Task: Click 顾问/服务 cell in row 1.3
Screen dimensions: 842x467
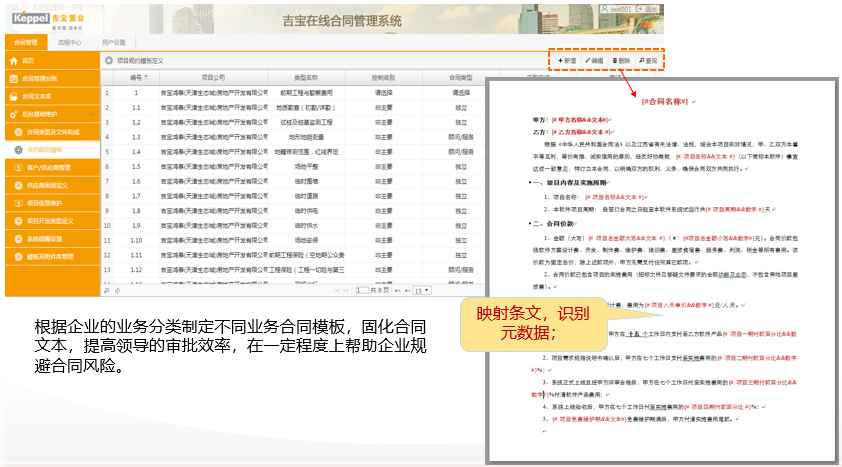Action: (461, 137)
